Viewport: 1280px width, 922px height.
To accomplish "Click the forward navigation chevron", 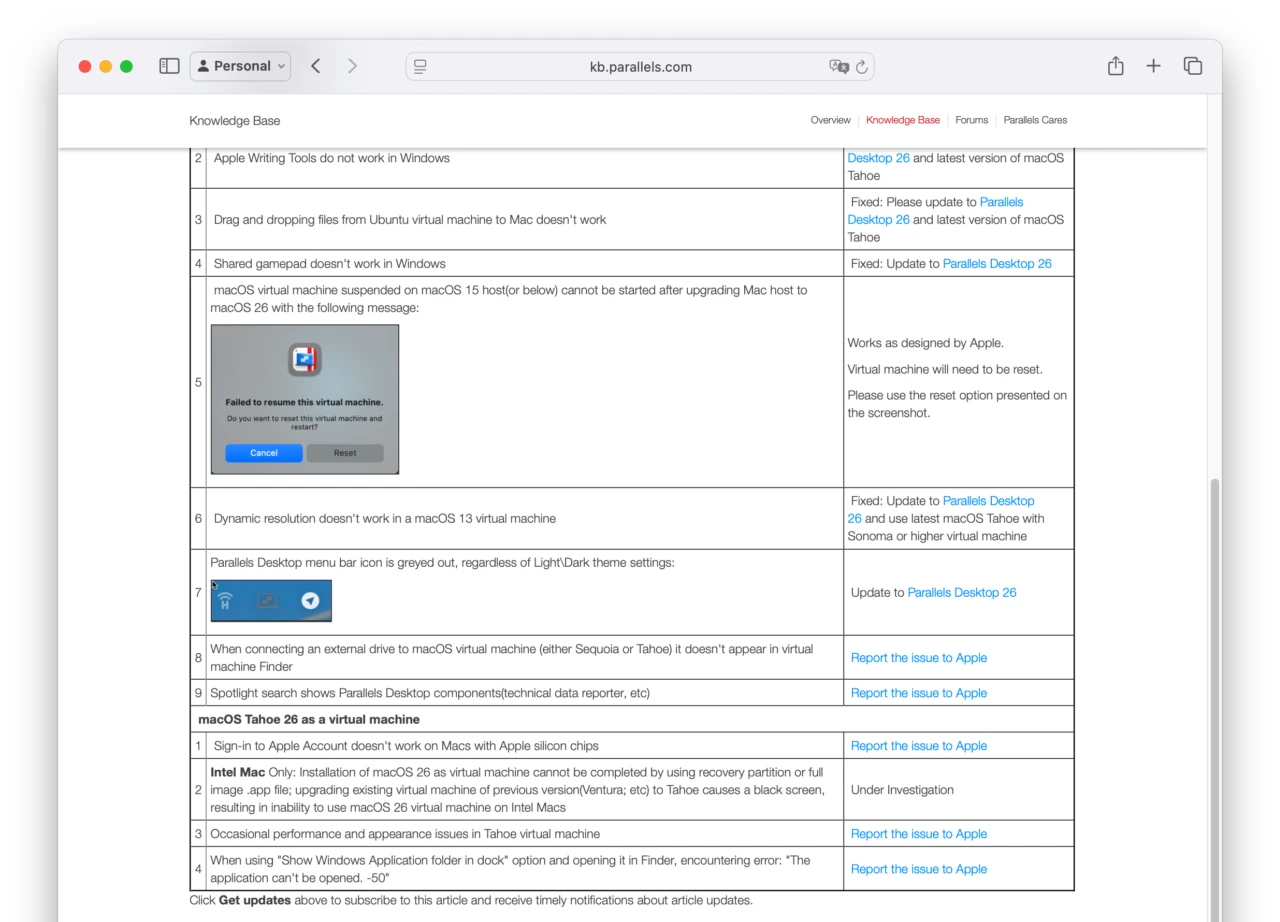I will tap(352, 65).
